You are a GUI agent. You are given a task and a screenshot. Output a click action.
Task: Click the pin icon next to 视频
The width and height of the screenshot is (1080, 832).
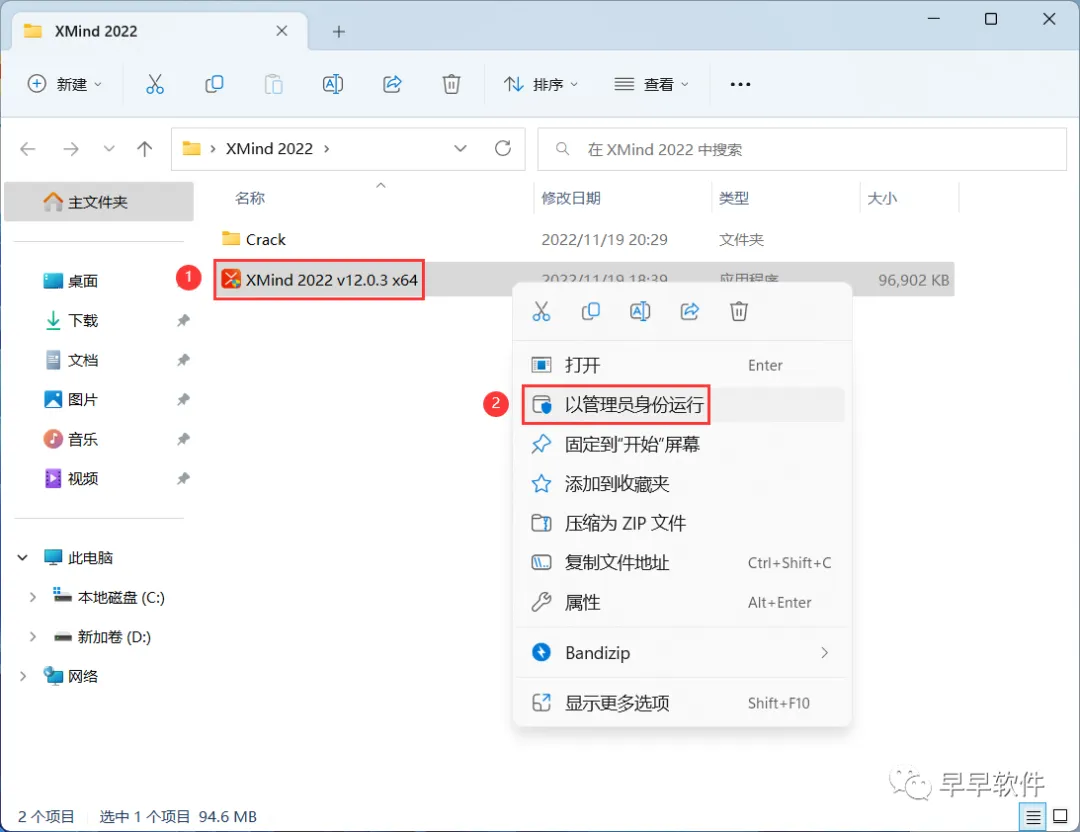[183, 479]
